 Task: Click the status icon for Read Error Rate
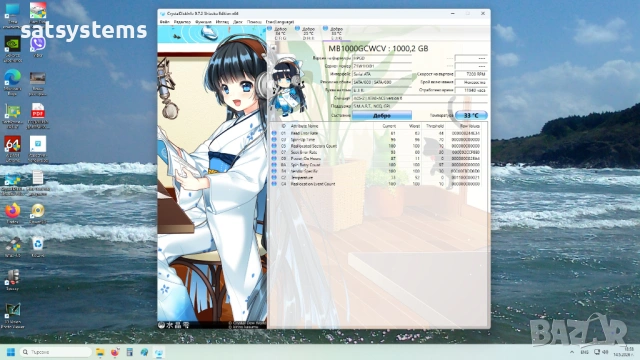(x=274, y=133)
